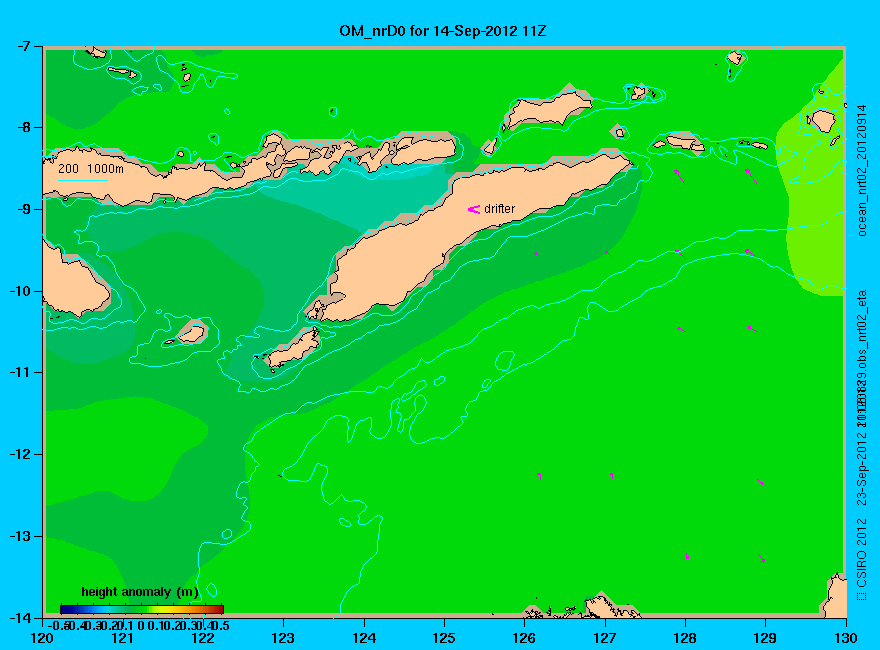The width and height of the screenshot is (880, 650).
Task: Click the plot title 'OM_nrD0 for 14-Sep-2012 11Z'
Action: pos(442,31)
